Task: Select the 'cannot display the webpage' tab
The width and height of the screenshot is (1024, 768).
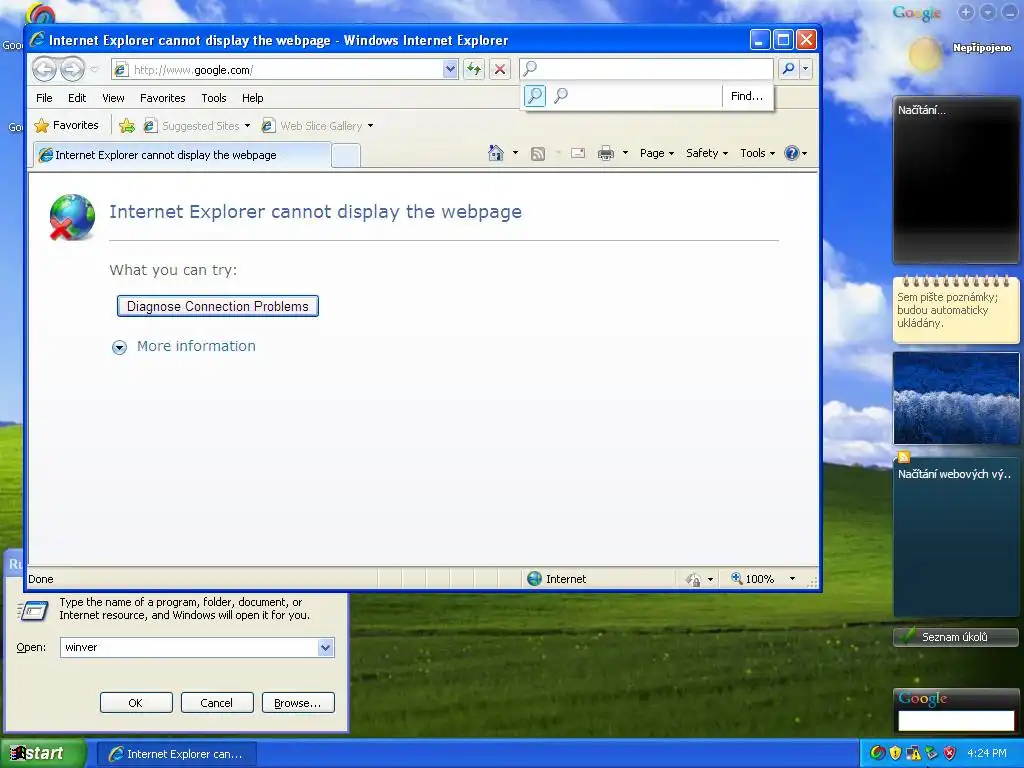Action: (182, 155)
